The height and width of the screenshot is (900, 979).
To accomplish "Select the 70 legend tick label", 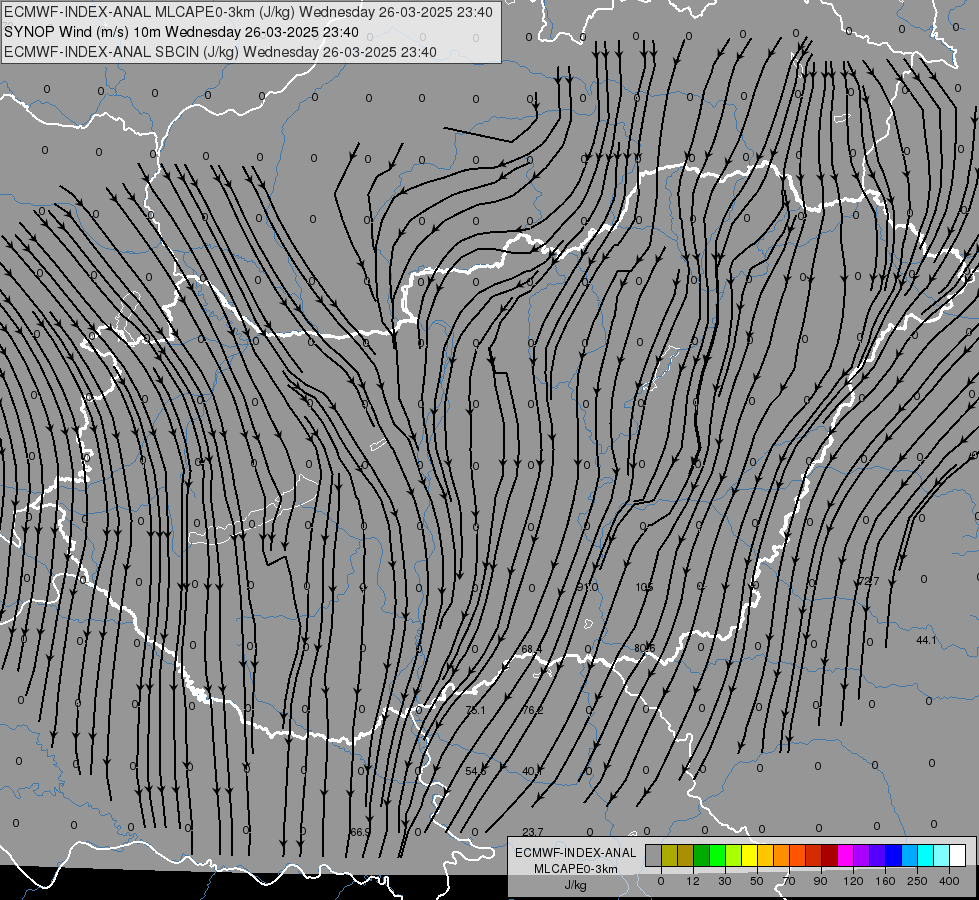I will pyautogui.click(x=789, y=881).
